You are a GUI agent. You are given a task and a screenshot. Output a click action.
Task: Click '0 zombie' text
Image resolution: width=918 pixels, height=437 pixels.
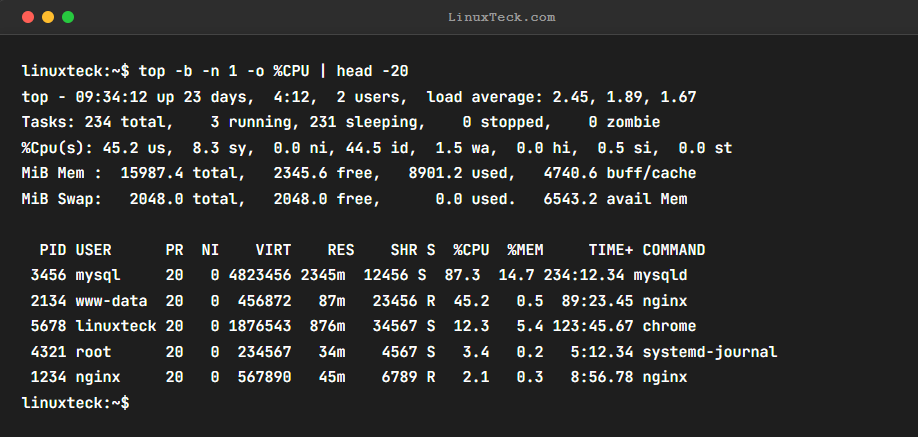tap(624, 122)
